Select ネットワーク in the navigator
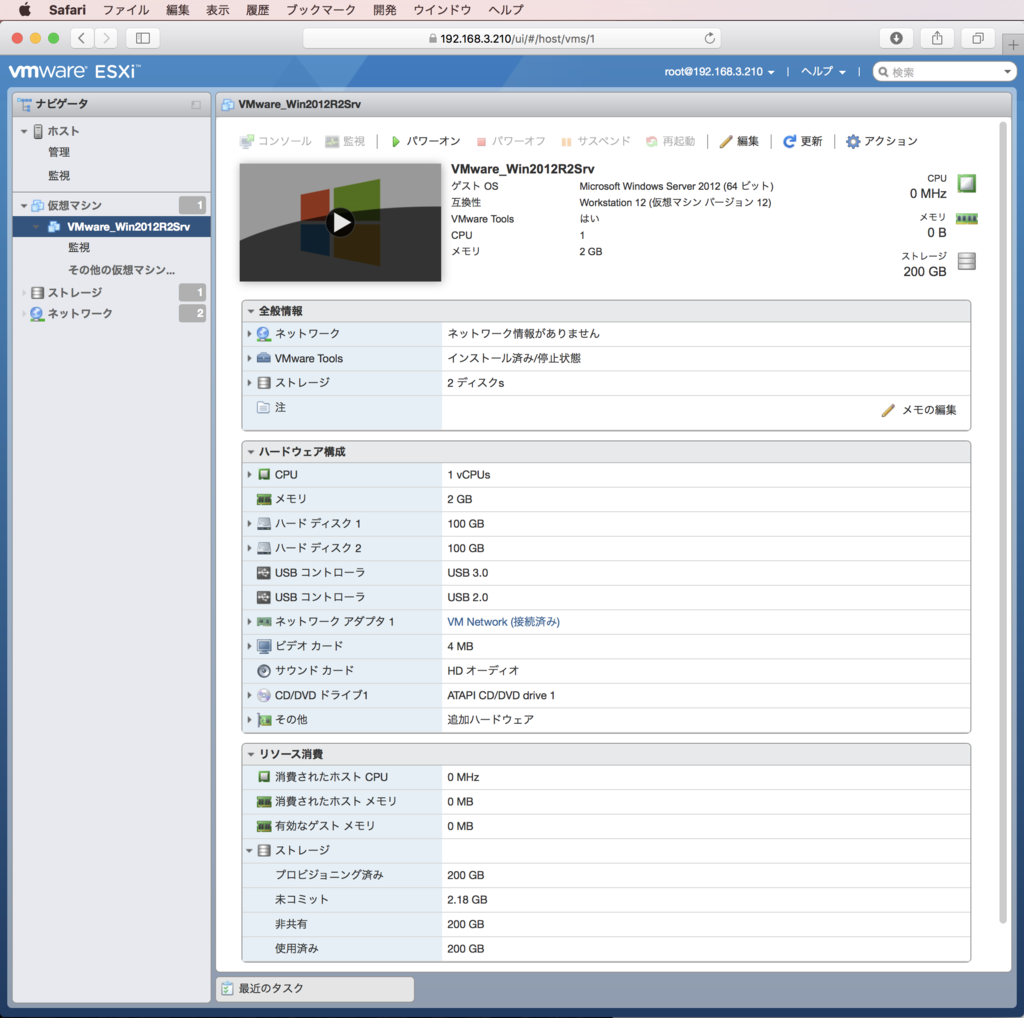Screen dimensions: 1024x1018 (x=80, y=313)
